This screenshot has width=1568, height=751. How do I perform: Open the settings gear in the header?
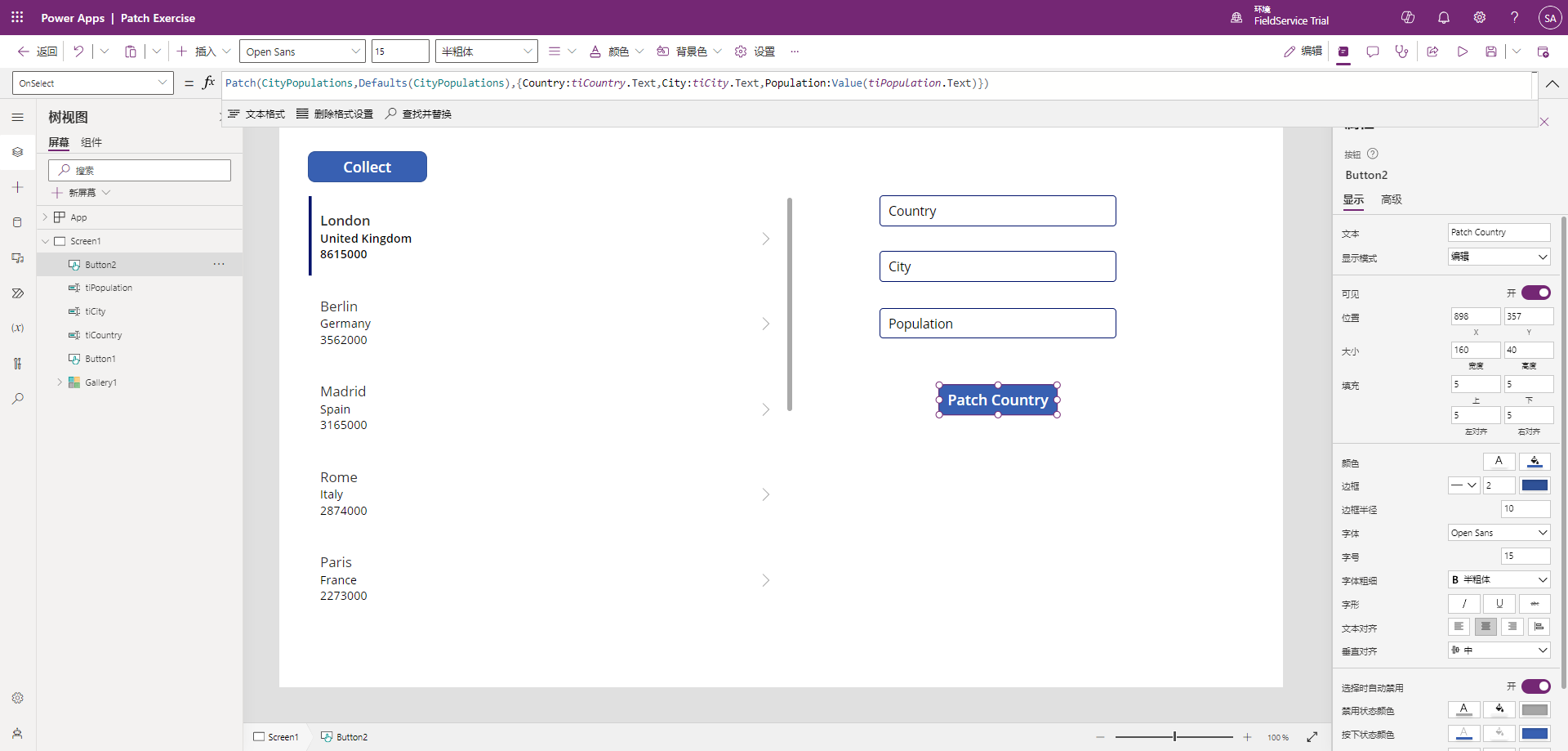[1479, 17]
